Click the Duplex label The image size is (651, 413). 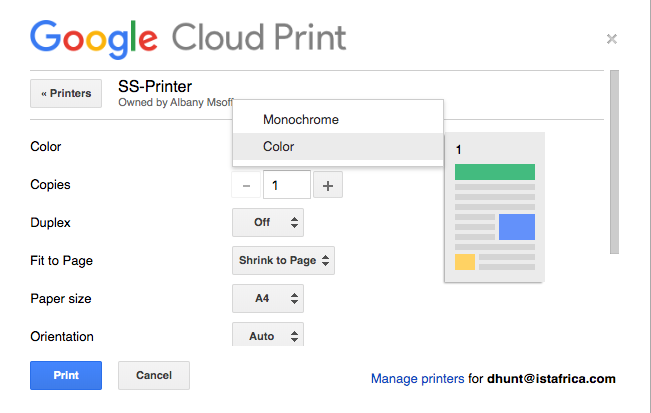(50, 222)
